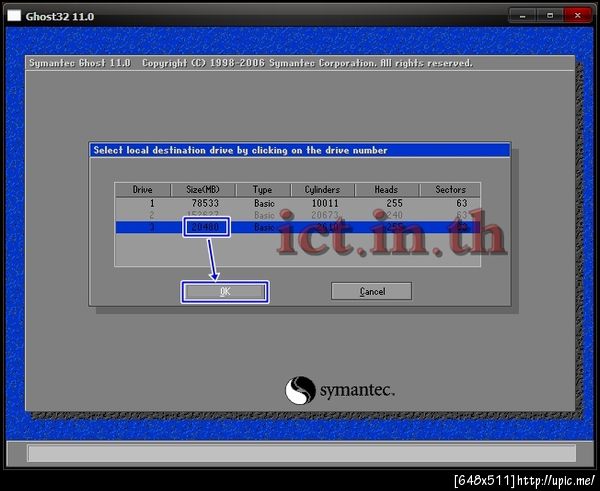The width and height of the screenshot is (600, 491).
Task: Click 'Basic' in the greyed-out drive 2 row
Action: (264, 215)
